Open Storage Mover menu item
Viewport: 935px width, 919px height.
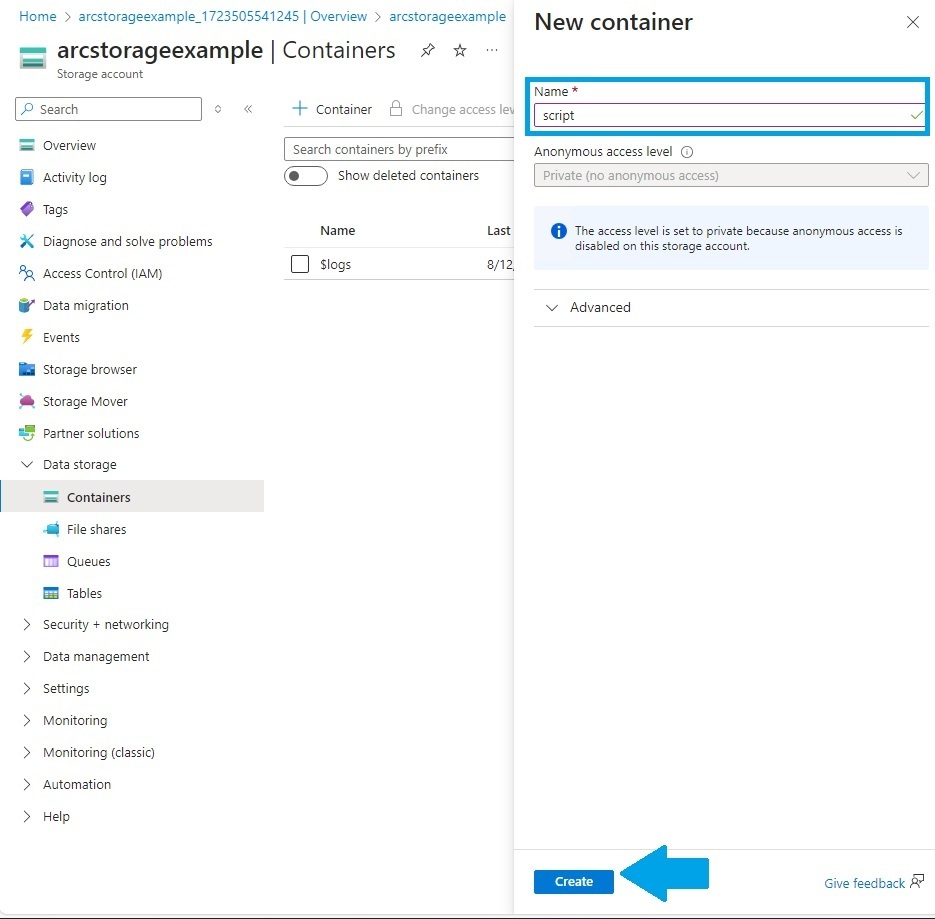point(85,401)
